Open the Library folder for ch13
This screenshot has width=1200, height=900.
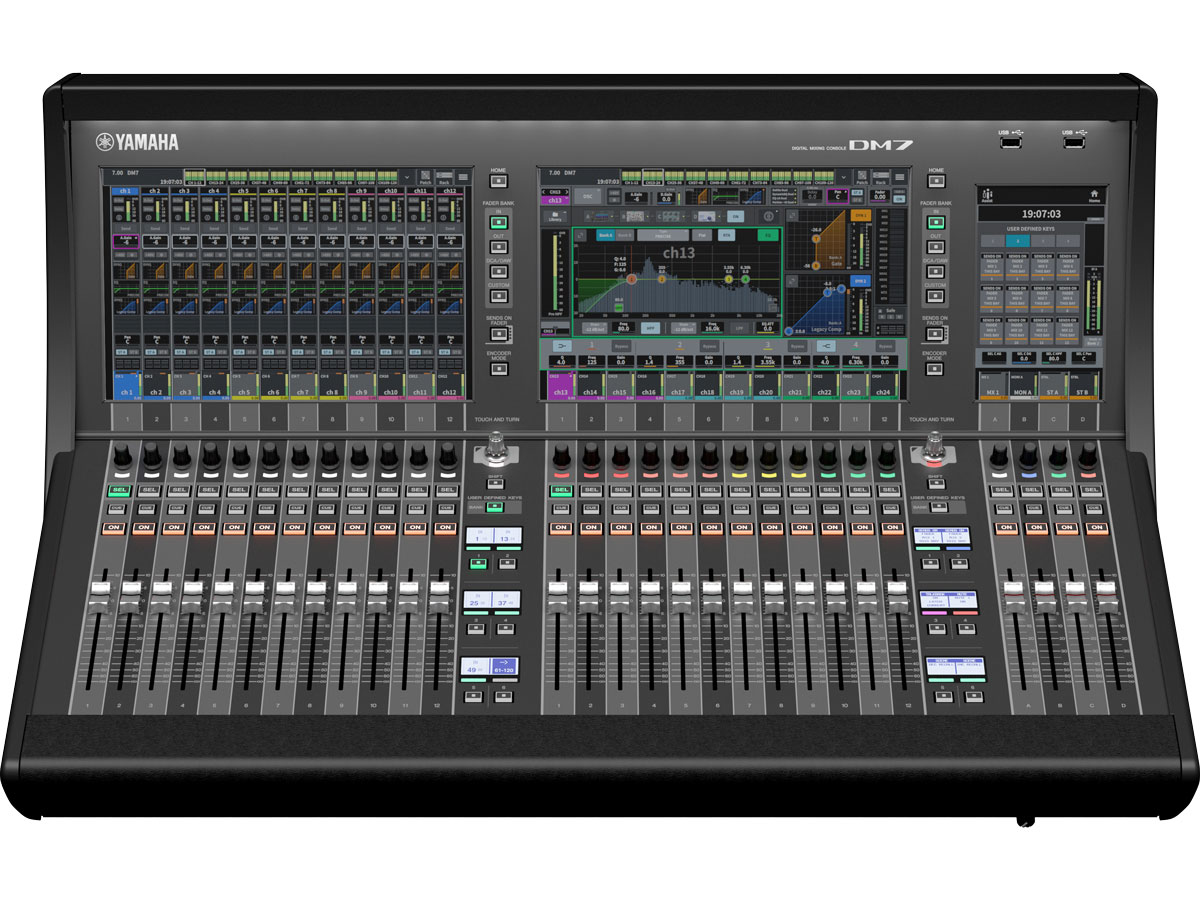(x=555, y=216)
